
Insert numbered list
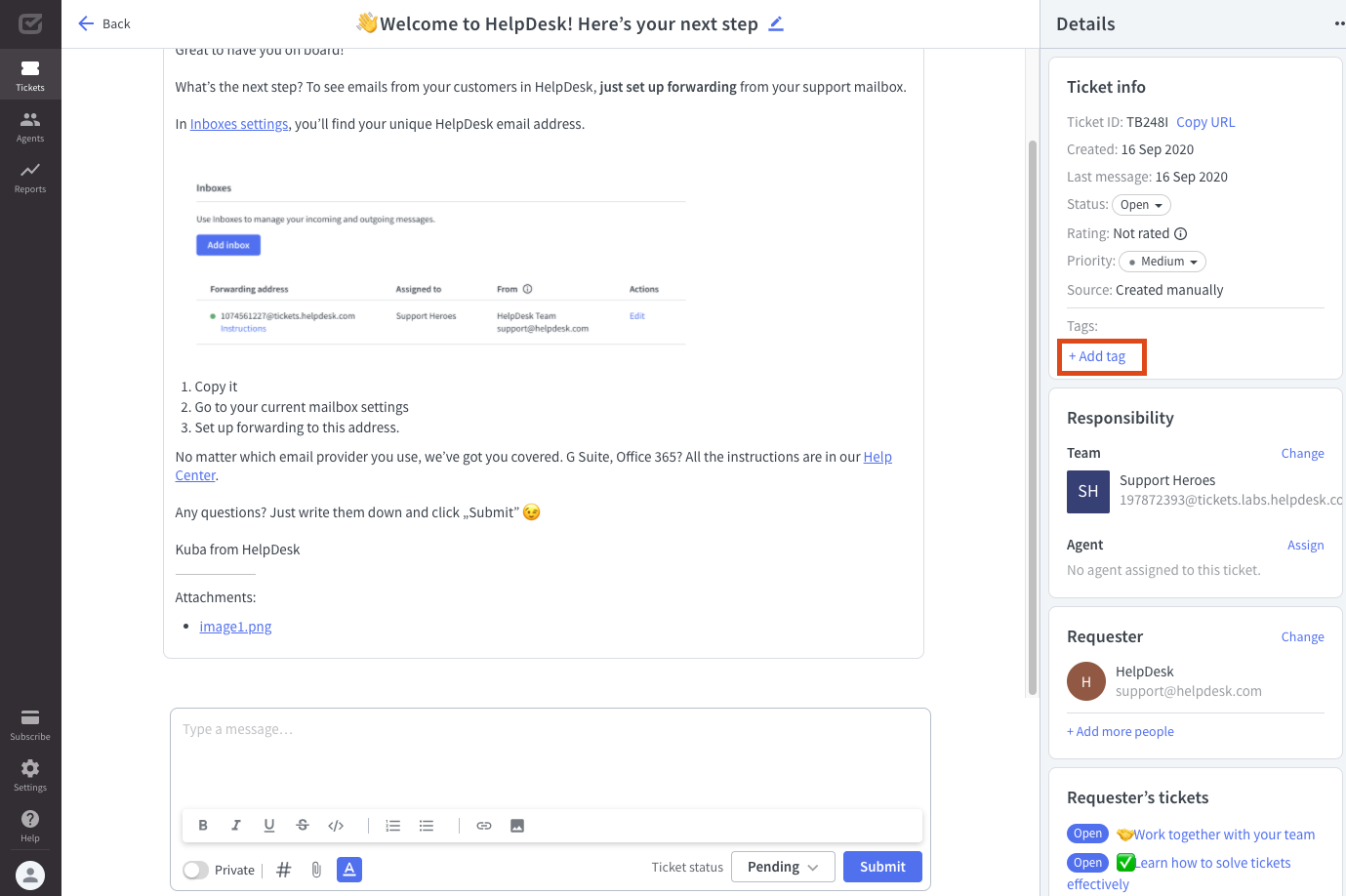[x=393, y=826]
